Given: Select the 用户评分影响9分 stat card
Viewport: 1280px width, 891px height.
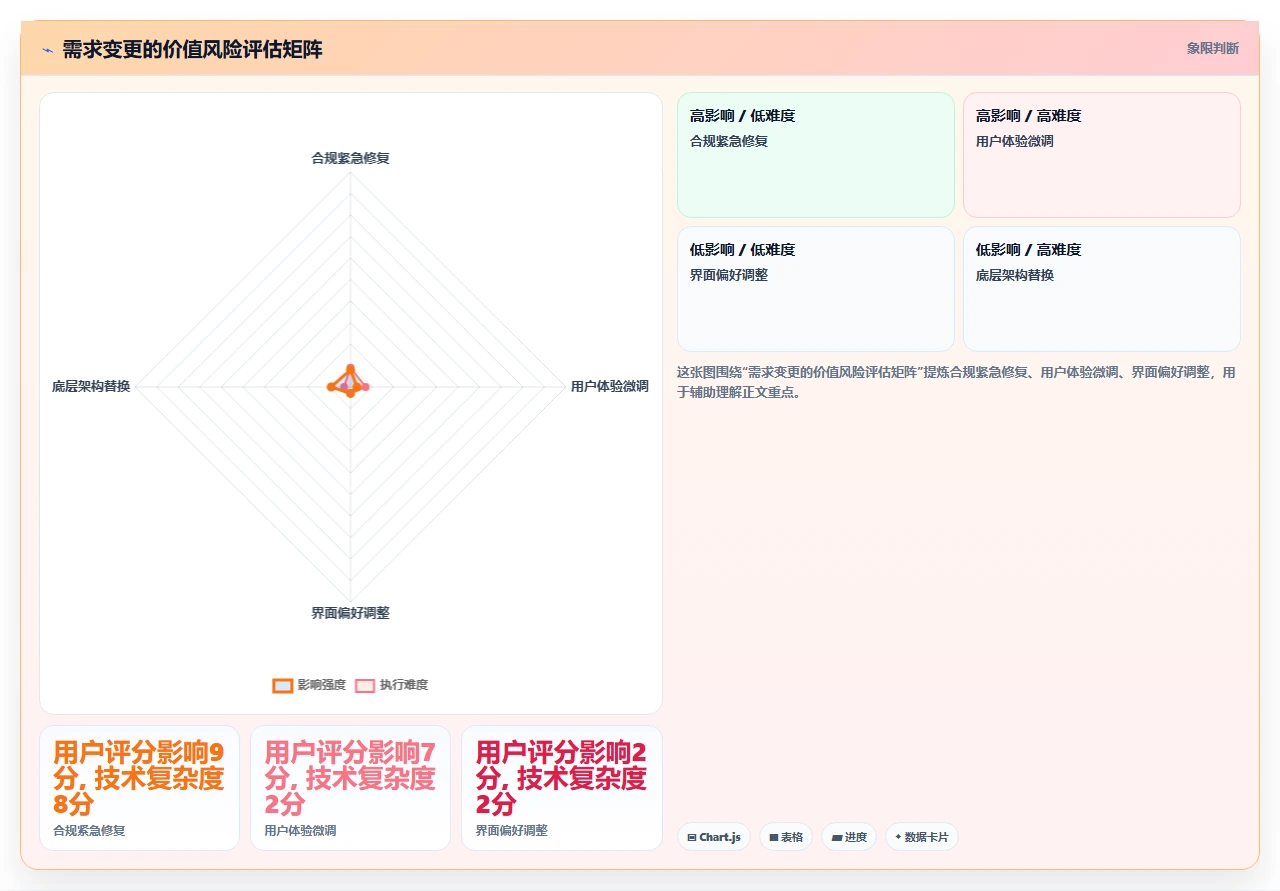Looking at the screenshot, I should [139, 788].
